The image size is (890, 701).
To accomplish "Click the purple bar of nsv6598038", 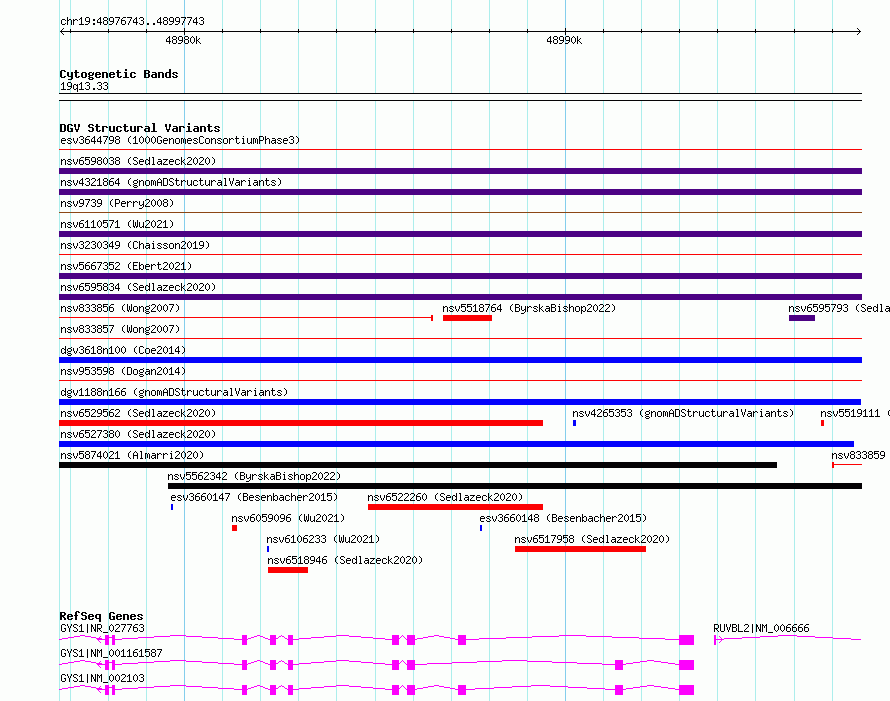I will (x=460, y=171).
